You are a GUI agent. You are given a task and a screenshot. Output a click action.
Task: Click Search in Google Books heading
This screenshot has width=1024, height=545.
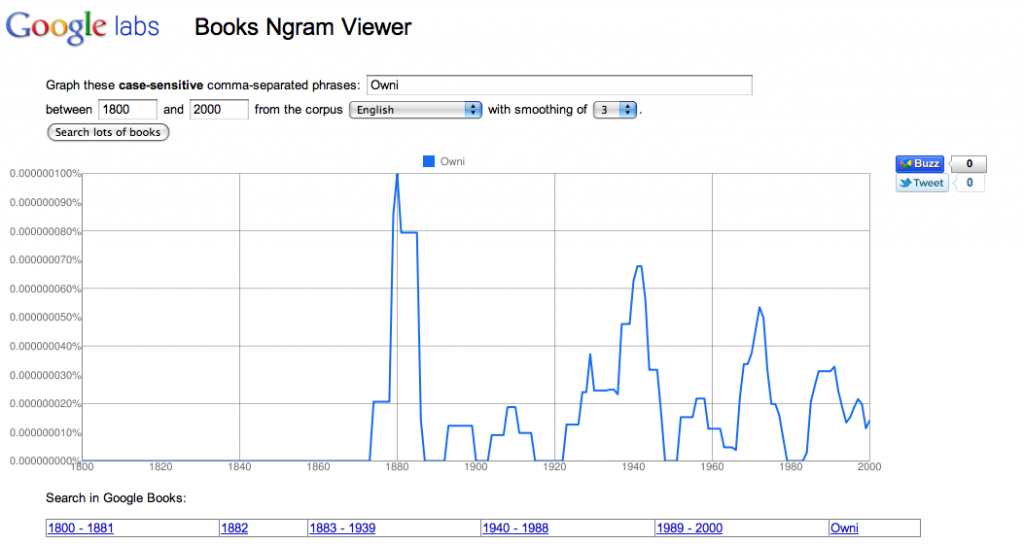[x=116, y=498]
